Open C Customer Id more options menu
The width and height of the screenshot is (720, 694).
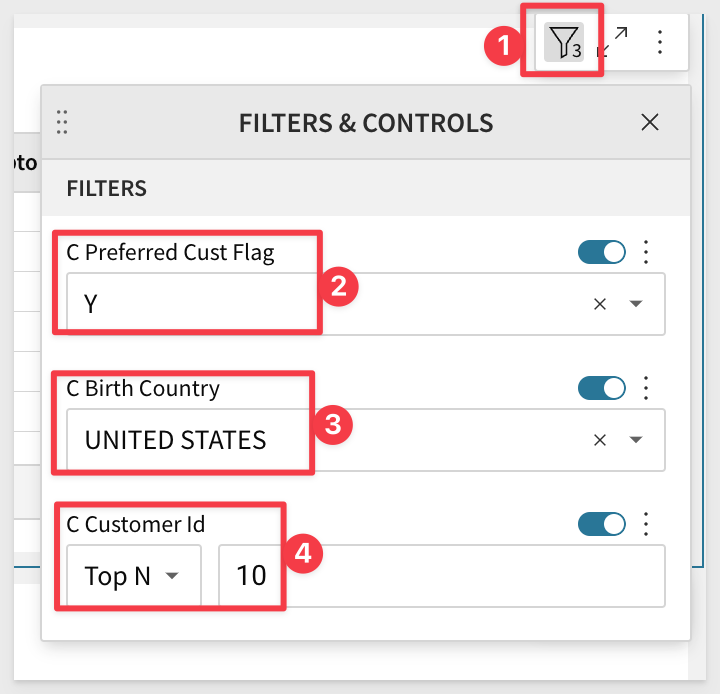(646, 524)
